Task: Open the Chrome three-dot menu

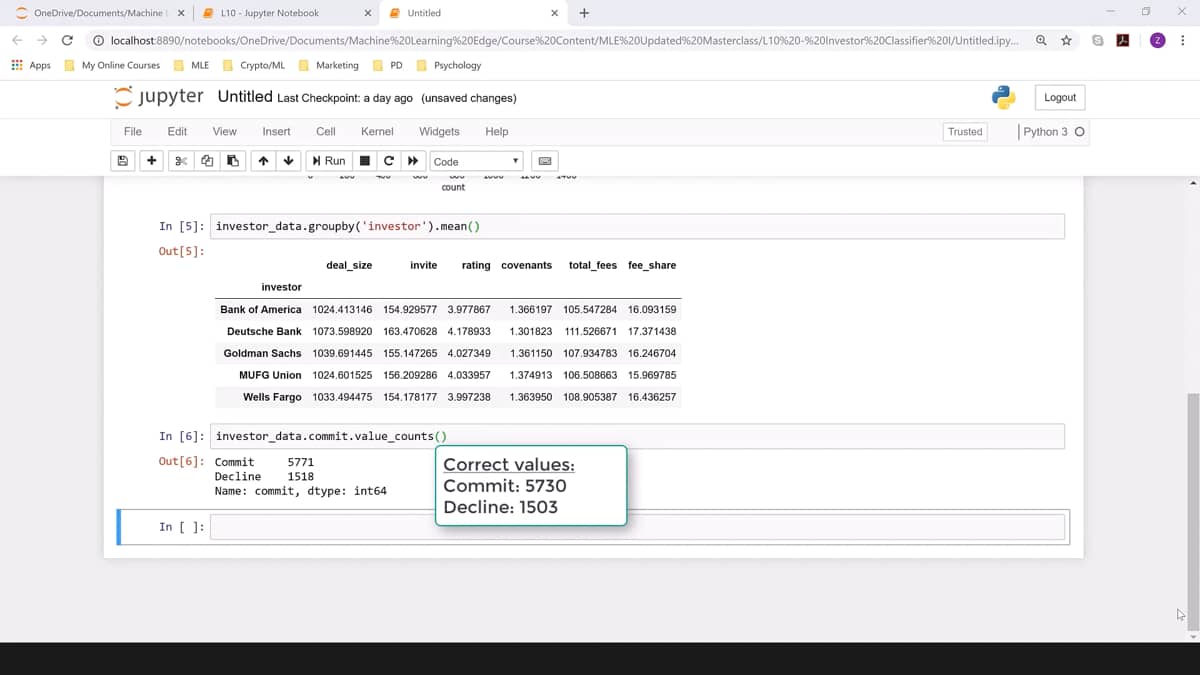Action: click(x=1184, y=40)
